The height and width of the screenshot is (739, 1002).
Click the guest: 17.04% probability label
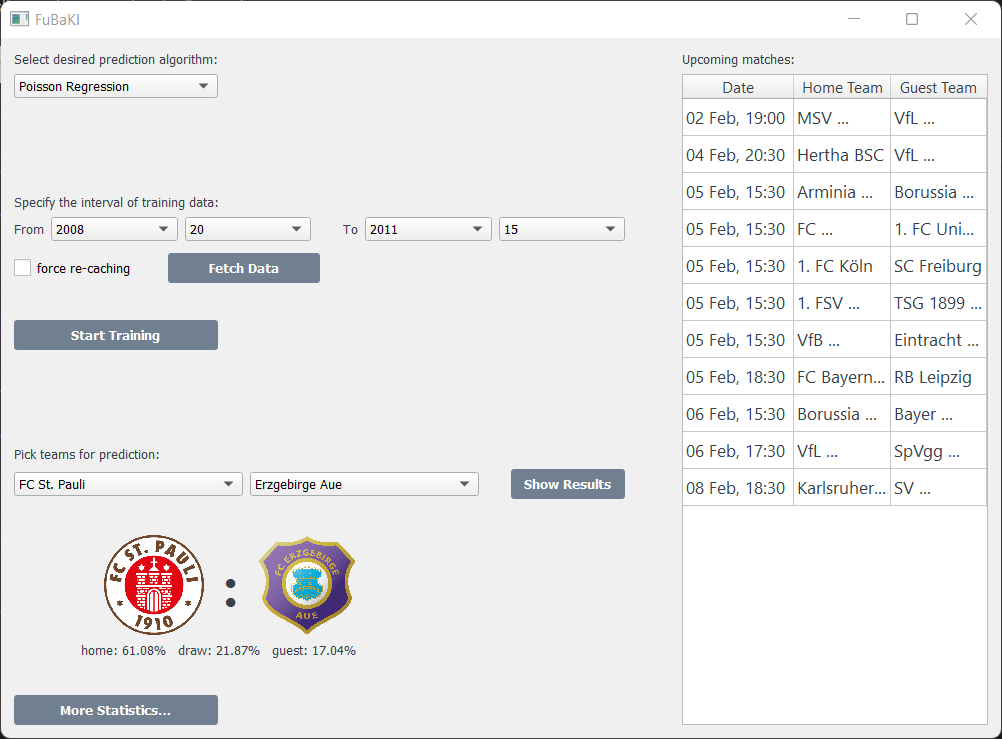(x=314, y=651)
